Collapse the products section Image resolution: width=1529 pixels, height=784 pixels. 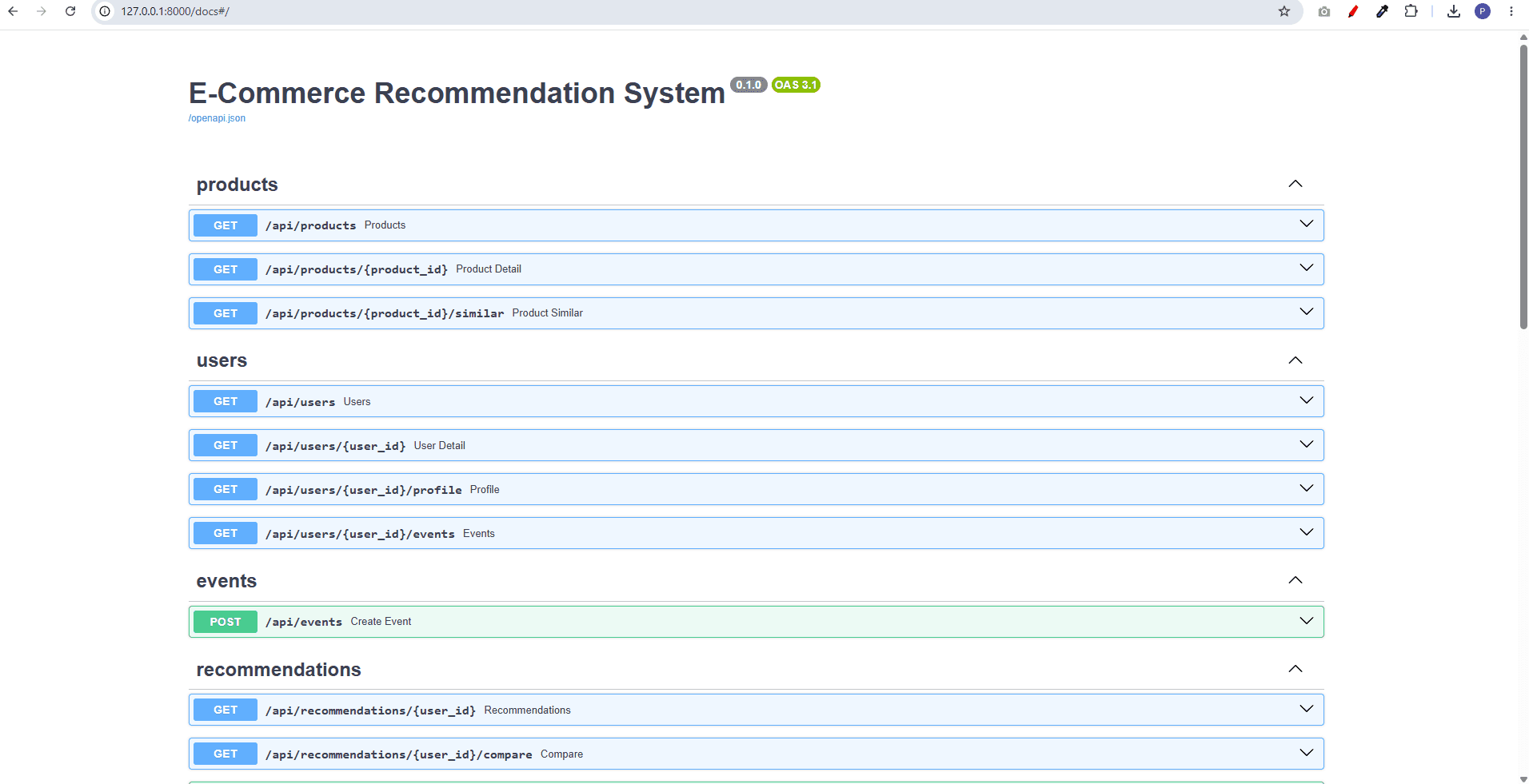point(1295,184)
